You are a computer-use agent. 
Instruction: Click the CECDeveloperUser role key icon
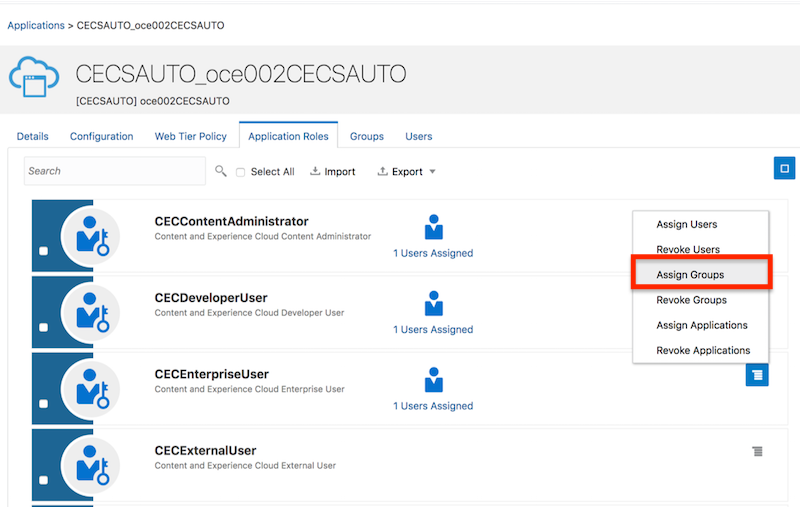pos(91,313)
